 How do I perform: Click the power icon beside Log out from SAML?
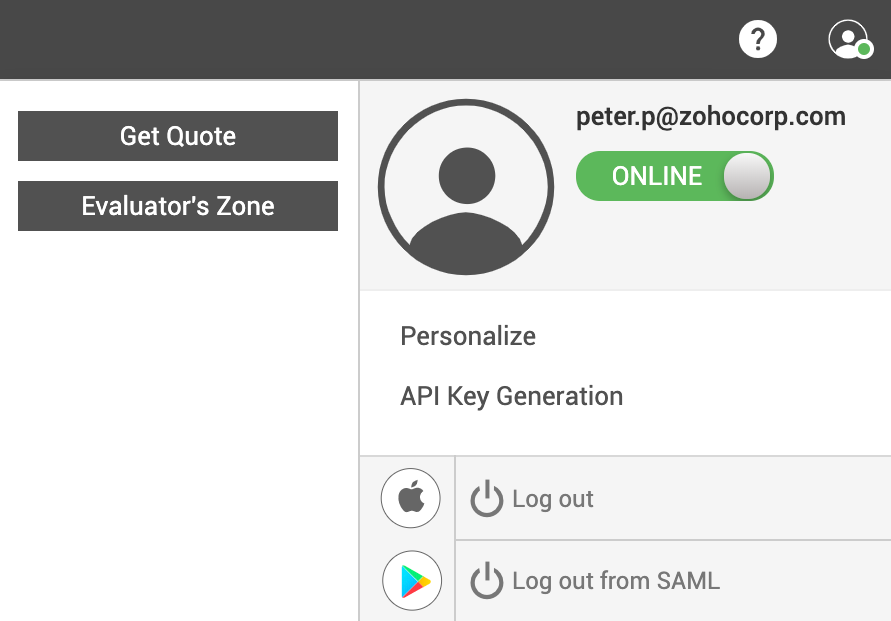pyautogui.click(x=487, y=581)
